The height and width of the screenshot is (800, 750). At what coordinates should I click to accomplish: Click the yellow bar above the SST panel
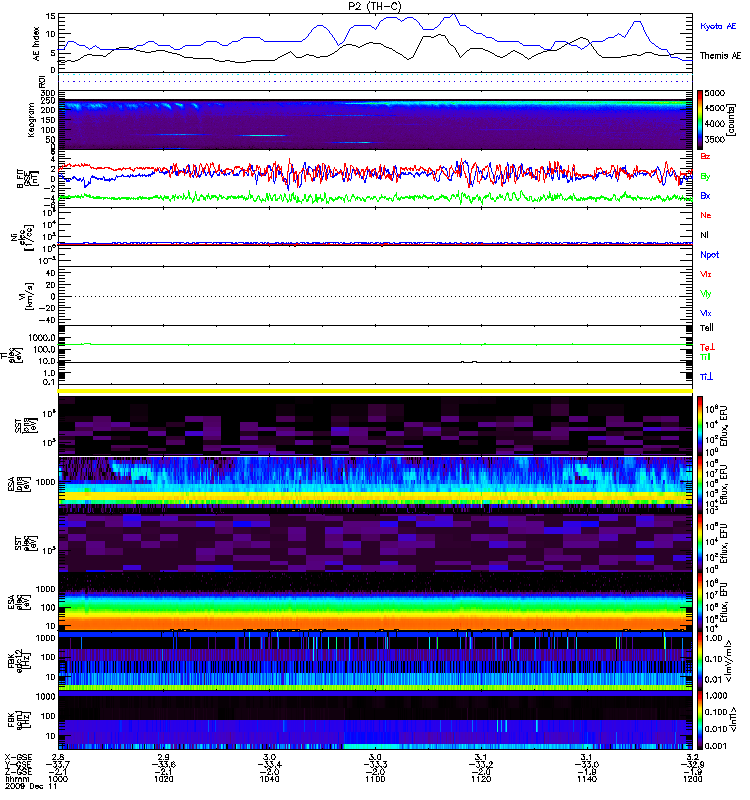375,391
